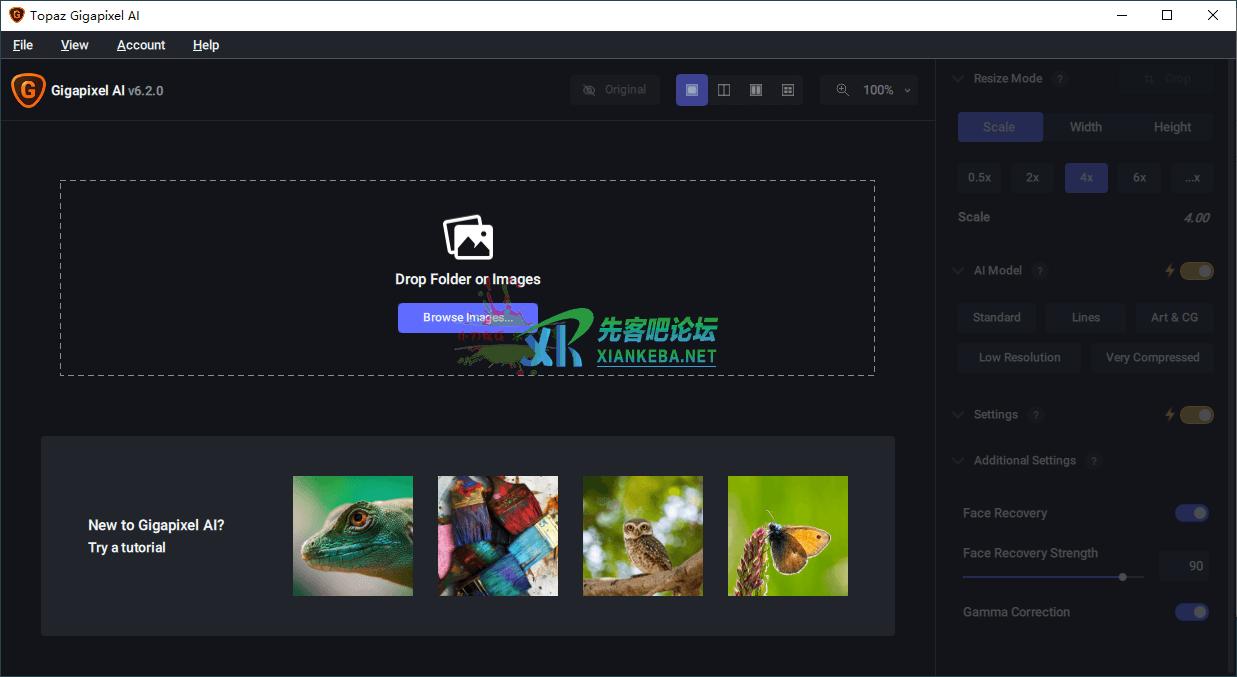Viewport: 1237px width, 677px height.
Task: Switch to side-by-side view layout icon
Action: [x=756, y=90]
